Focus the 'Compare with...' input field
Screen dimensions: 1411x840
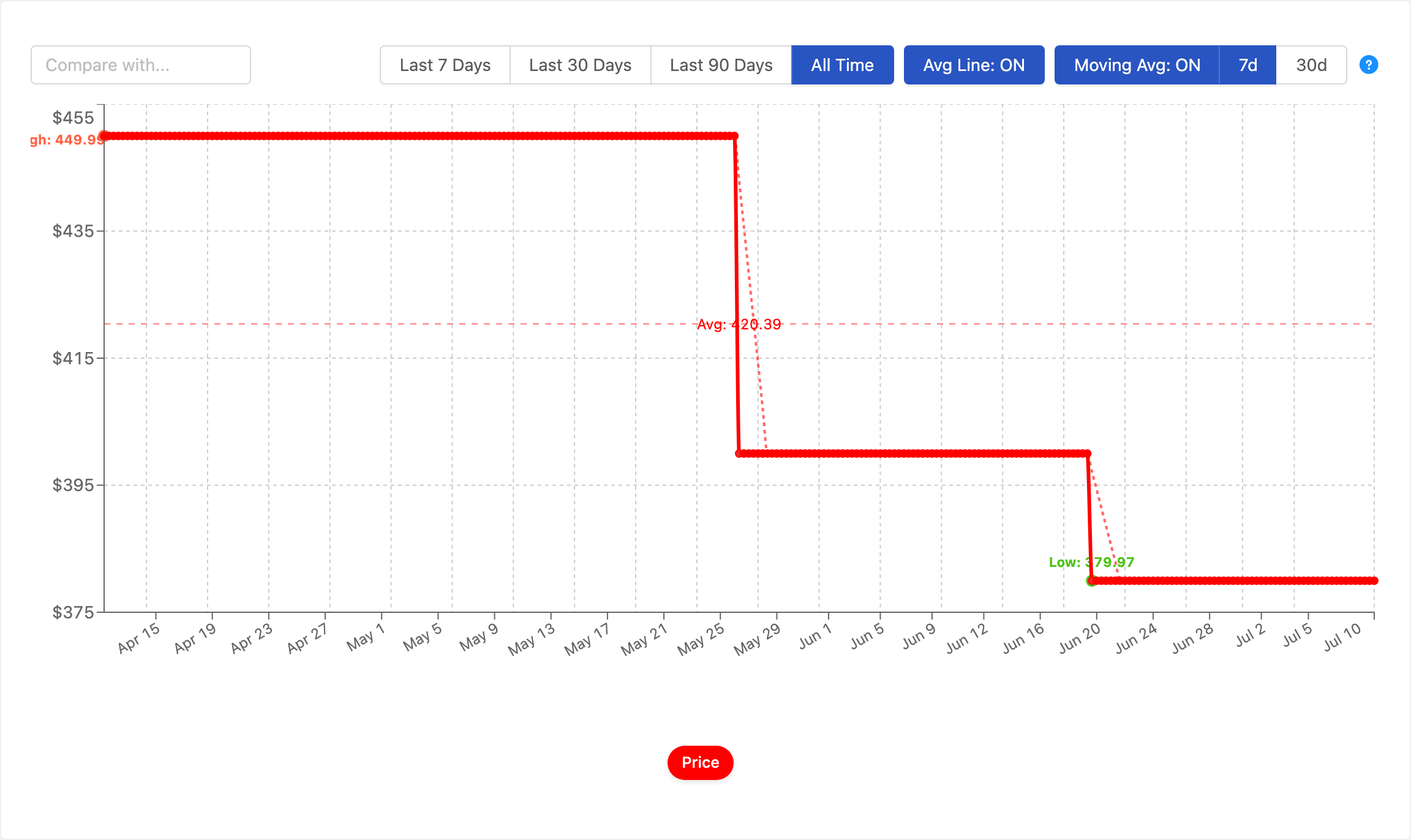(x=141, y=65)
